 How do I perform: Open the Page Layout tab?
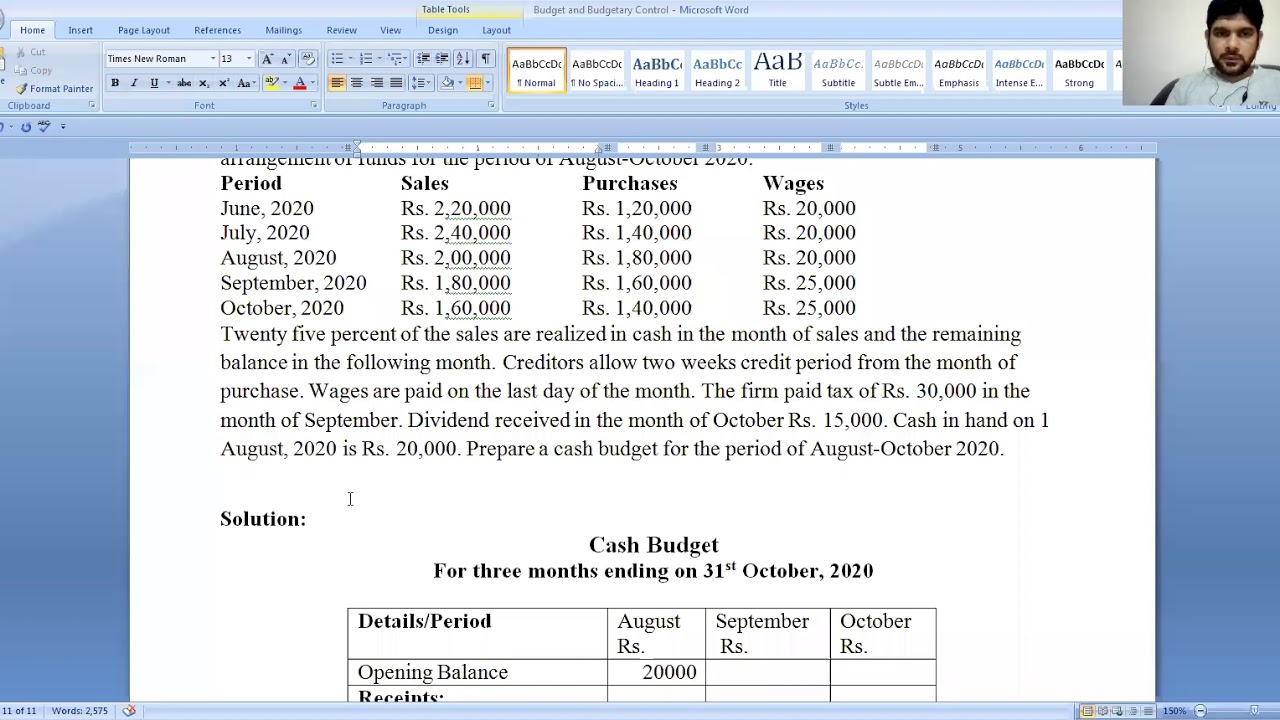coord(144,30)
